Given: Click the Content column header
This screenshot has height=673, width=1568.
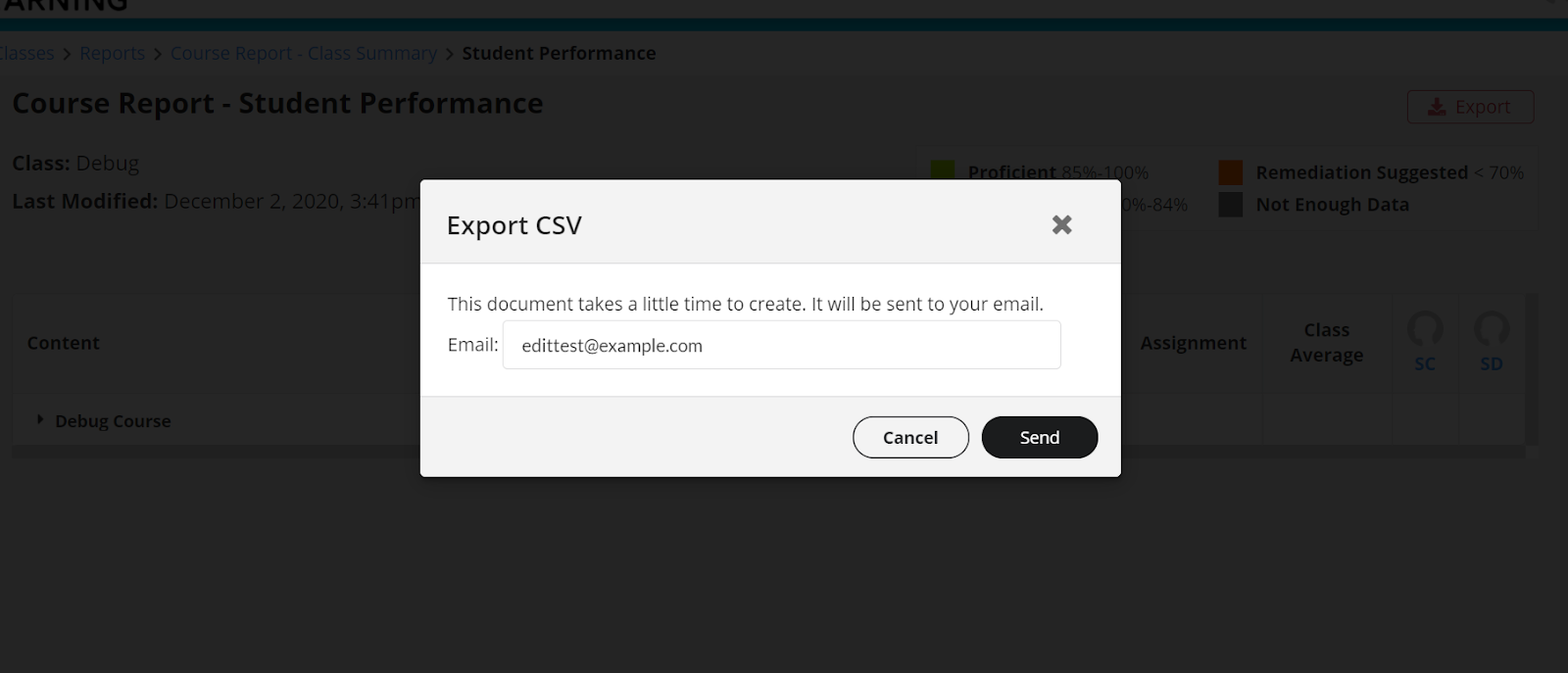Looking at the screenshot, I should tap(64, 343).
